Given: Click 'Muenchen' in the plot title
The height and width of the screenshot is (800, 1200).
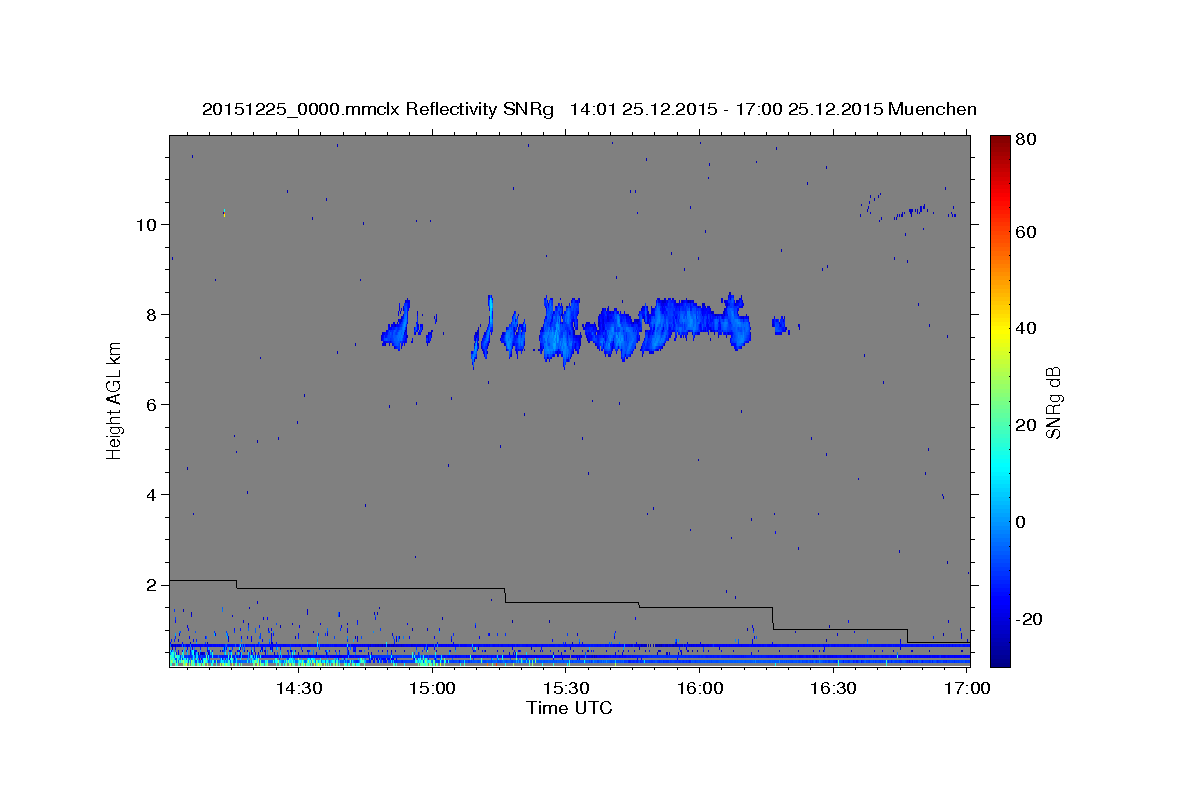Looking at the screenshot, I should point(932,109).
